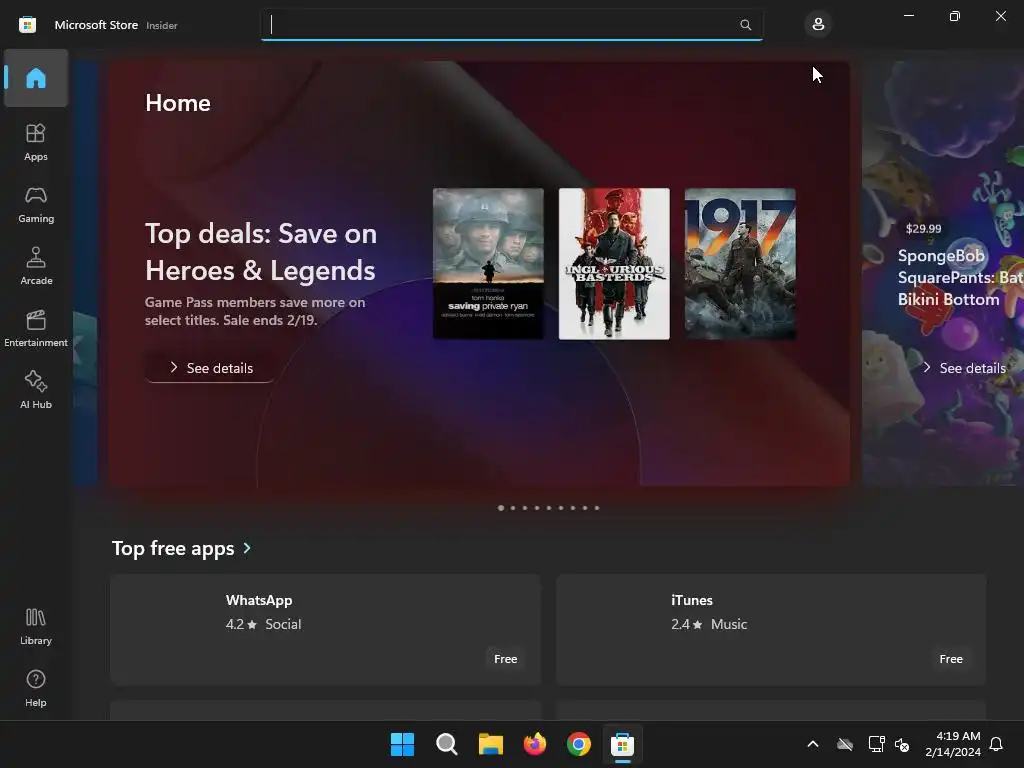Open the Apps section in the sidebar
Viewport: 1024px width, 768px height.
coord(36,142)
